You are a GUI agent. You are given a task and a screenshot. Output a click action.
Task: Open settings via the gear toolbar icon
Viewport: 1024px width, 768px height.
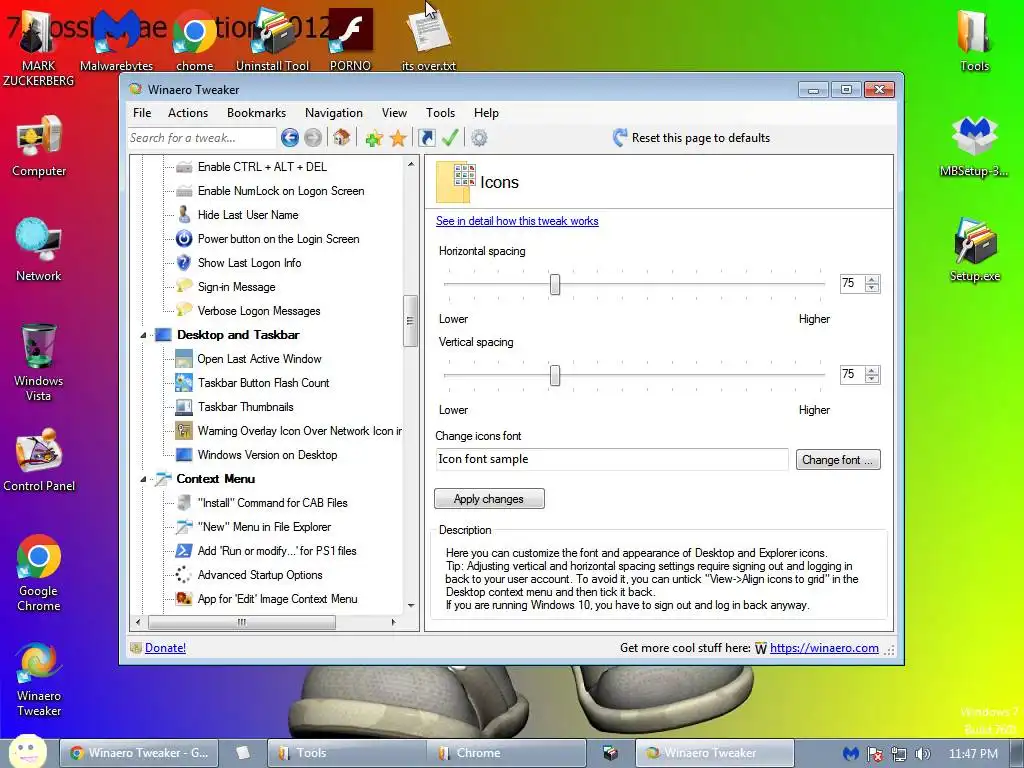479,138
